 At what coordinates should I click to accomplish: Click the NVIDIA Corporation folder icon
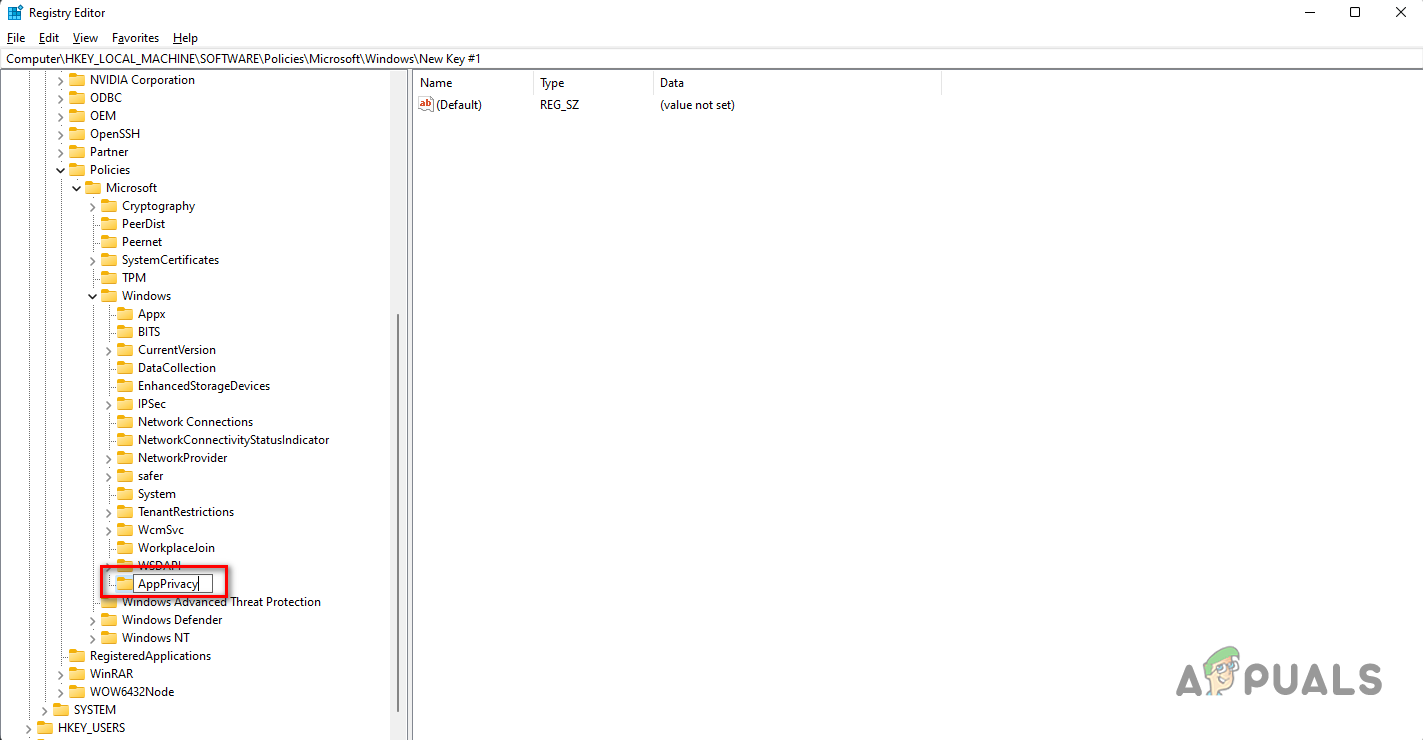(x=77, y=80)
